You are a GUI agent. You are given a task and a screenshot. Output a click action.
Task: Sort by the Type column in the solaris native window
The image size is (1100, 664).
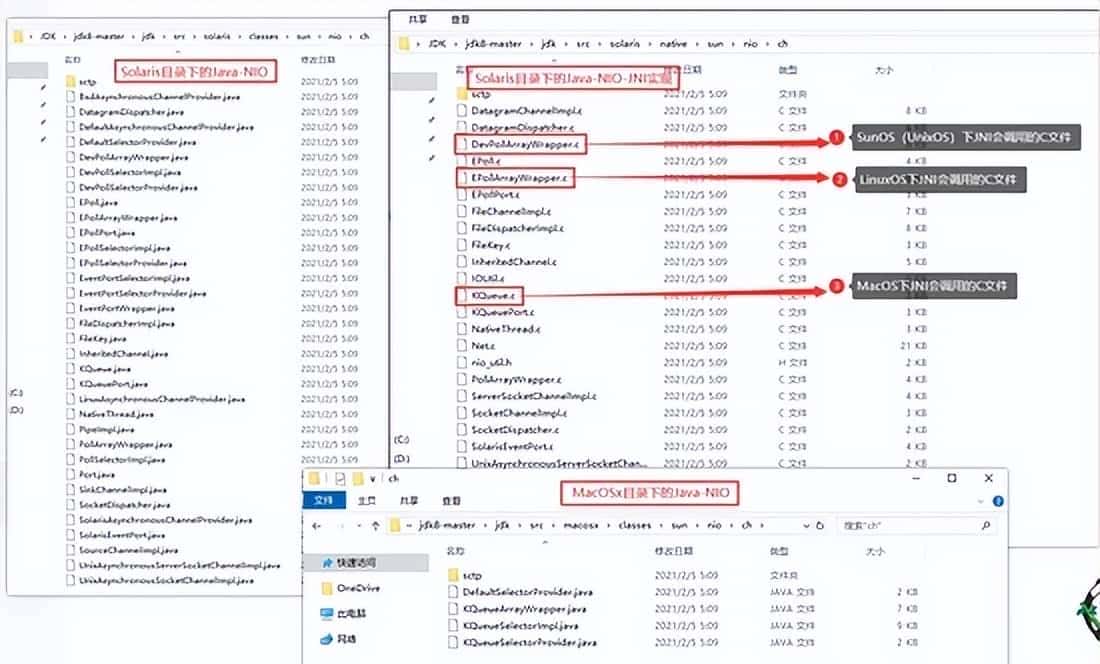[787, 70]
